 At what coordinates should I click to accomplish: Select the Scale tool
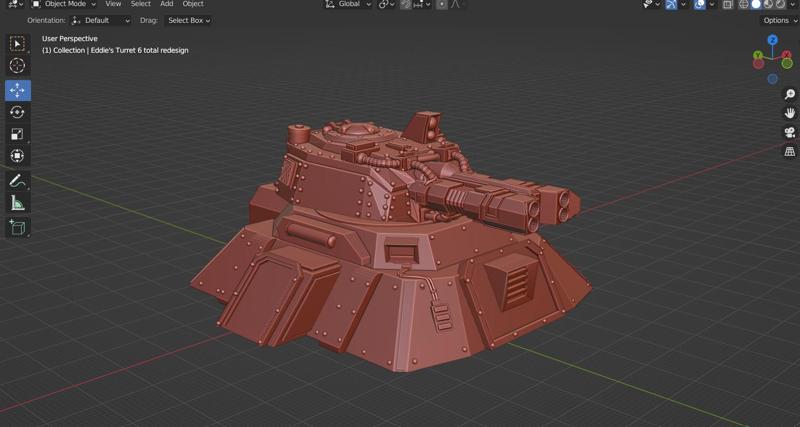(17, 134)
